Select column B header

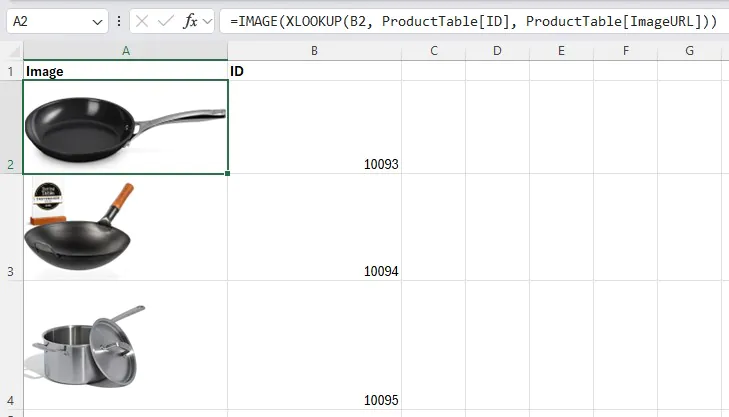point(314,51)
